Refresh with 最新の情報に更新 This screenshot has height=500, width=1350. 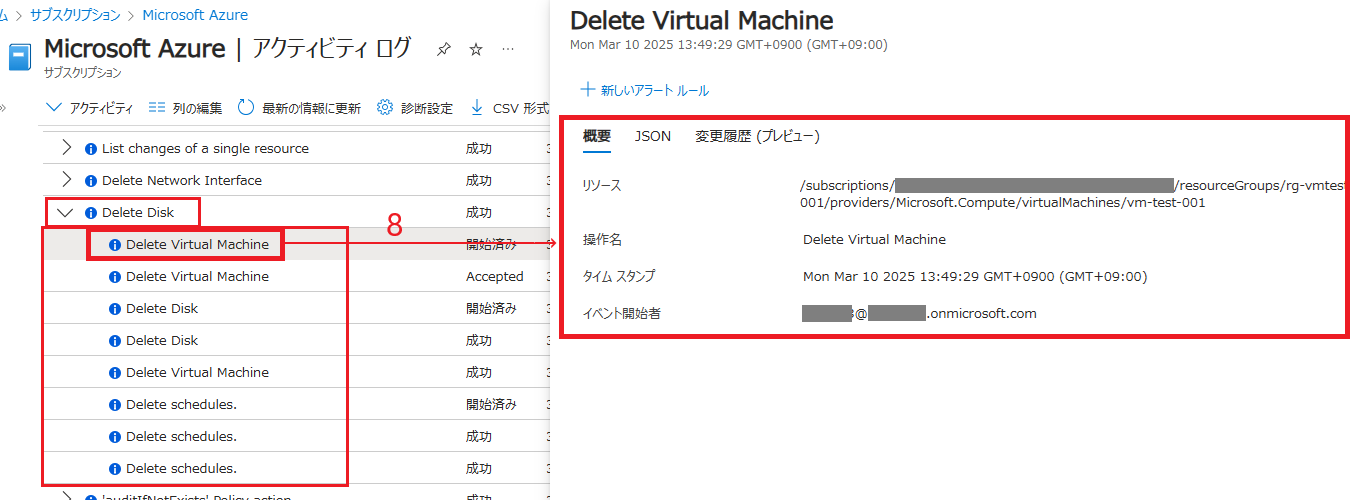299,108
